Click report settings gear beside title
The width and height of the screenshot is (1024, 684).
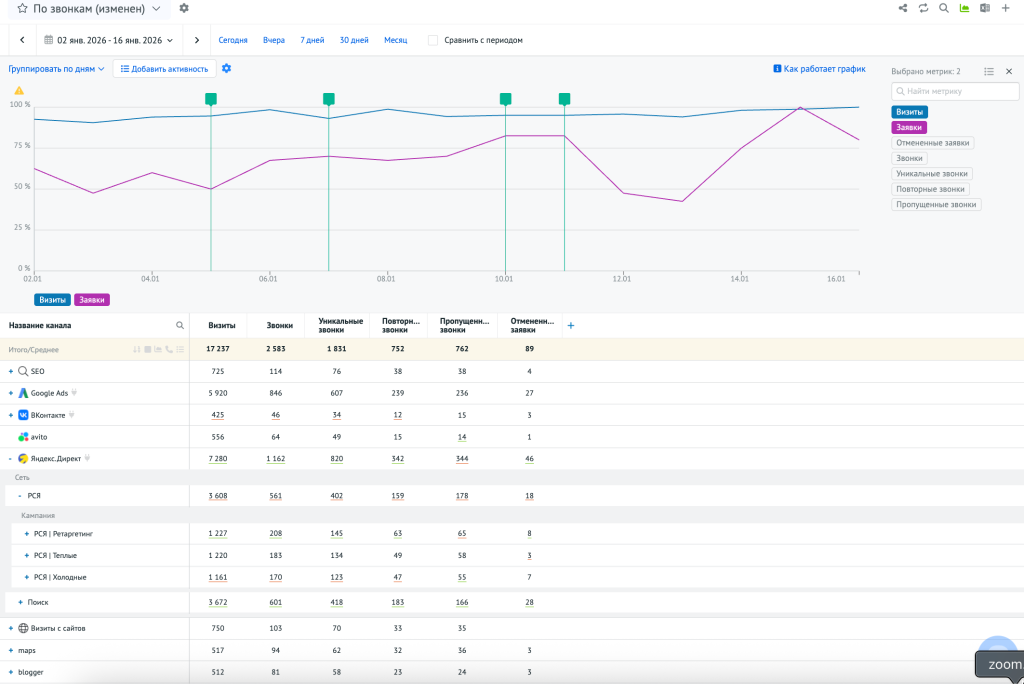(x=183, y=8)
